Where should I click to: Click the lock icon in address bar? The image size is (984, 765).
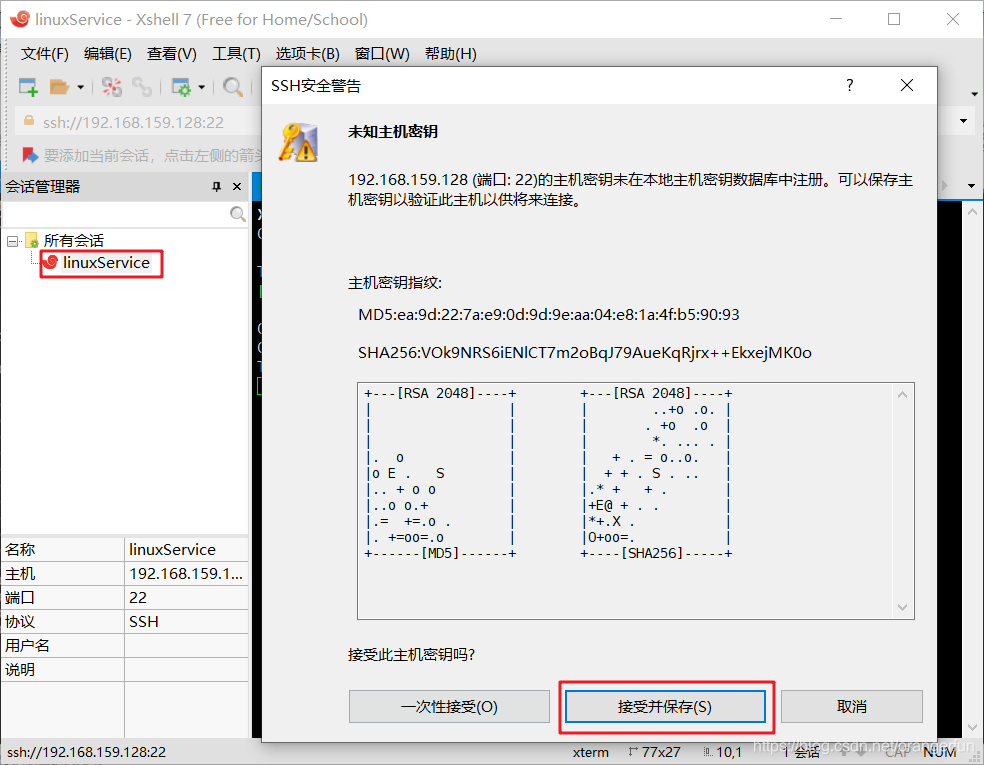pos(28,120)
